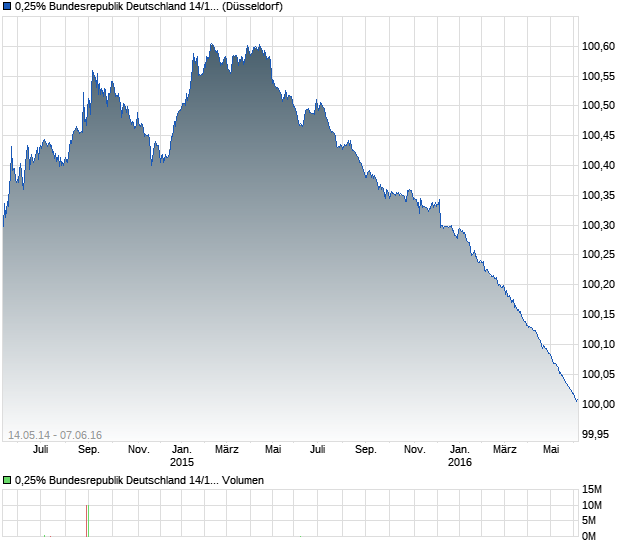Click the green Volumen legend swatch
620x546 pixels.
pos(7,480)
